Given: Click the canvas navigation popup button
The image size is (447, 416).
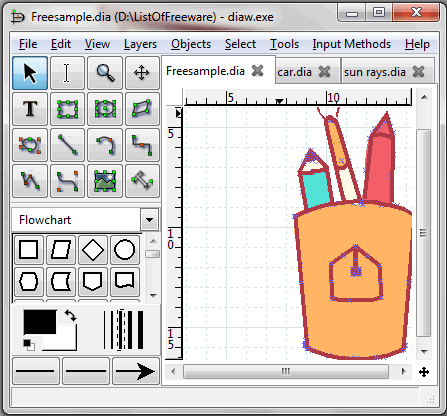Looking at the screenshot, I should click(424, 372).
